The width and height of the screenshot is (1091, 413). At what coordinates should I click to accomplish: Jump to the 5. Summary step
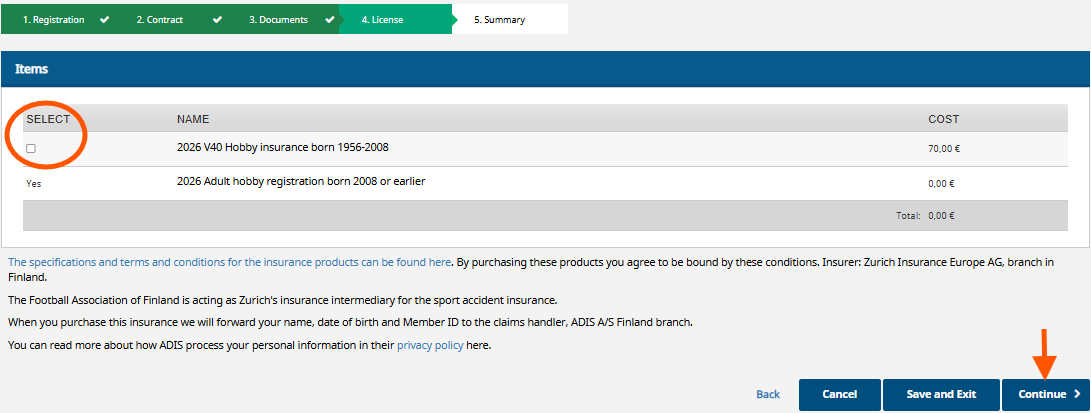(x=510, y=19)
